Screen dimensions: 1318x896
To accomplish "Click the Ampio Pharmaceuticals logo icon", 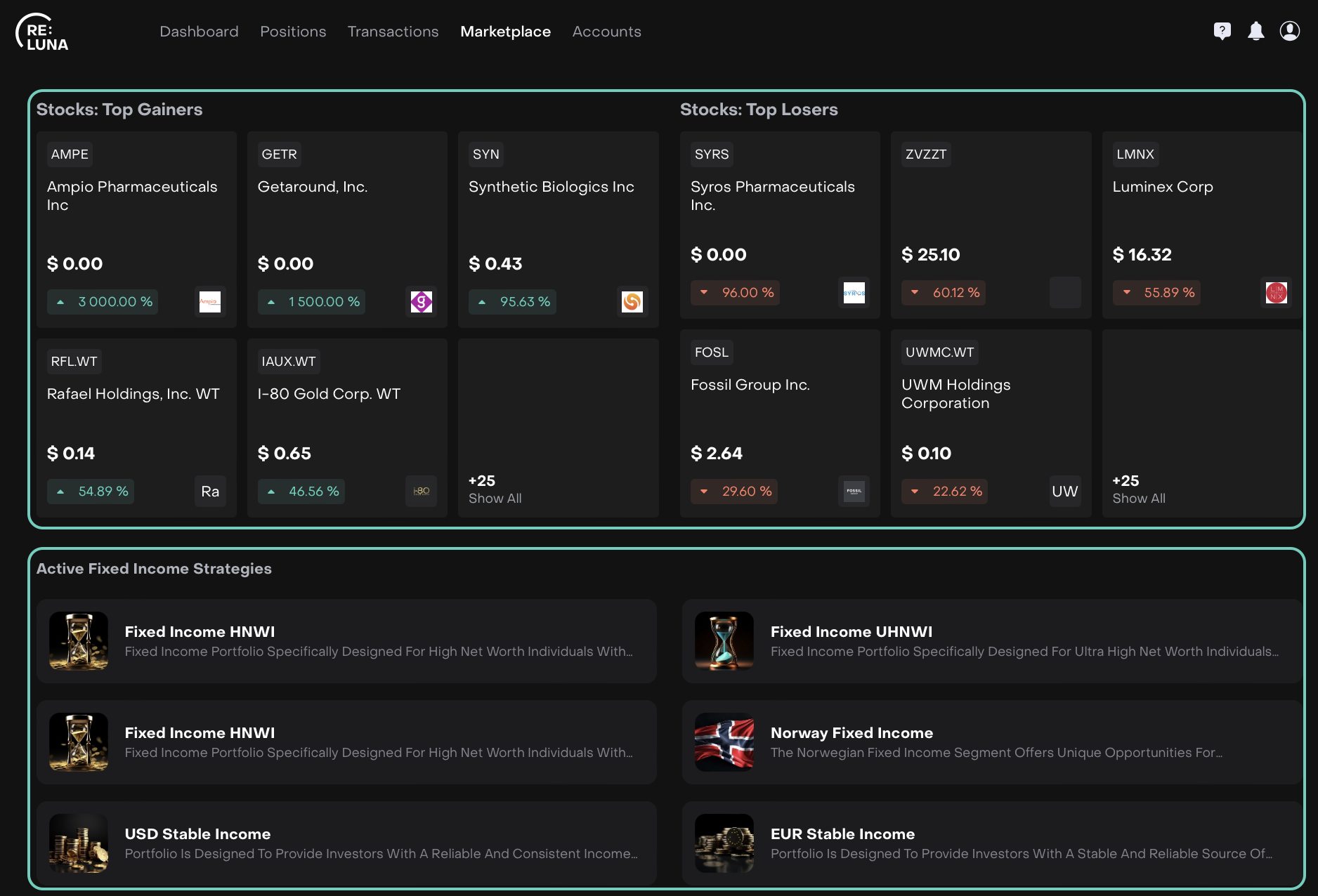I will (x=210, y=302).
